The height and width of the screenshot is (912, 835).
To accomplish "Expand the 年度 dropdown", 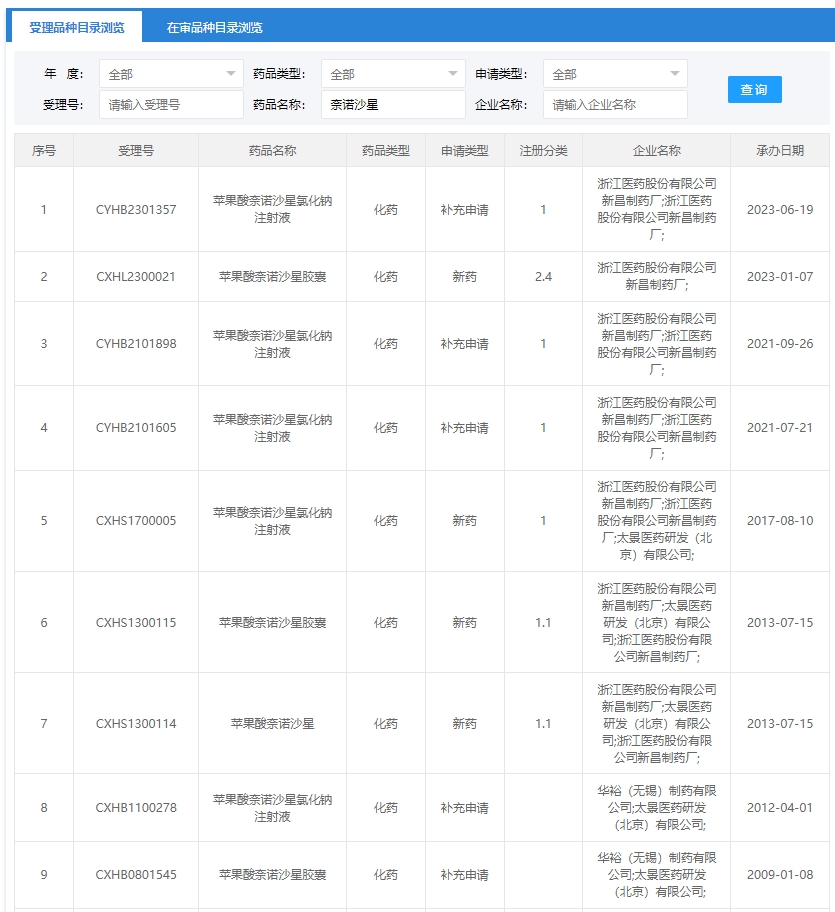I will (x=171, y=74).
